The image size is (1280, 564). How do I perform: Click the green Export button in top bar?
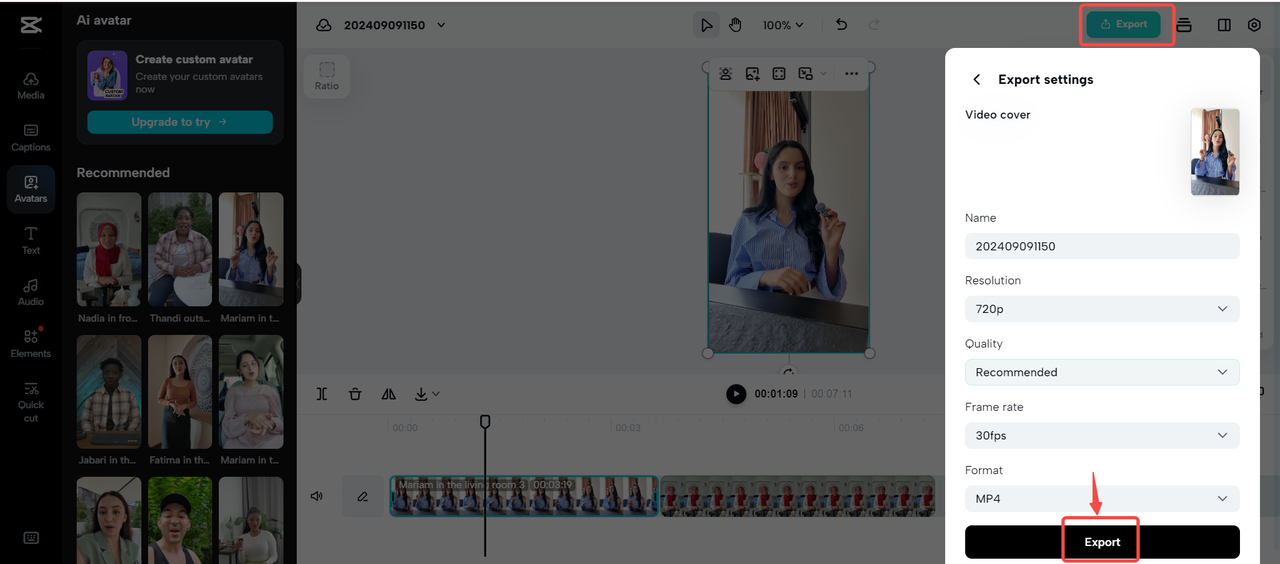[1124, 25]
